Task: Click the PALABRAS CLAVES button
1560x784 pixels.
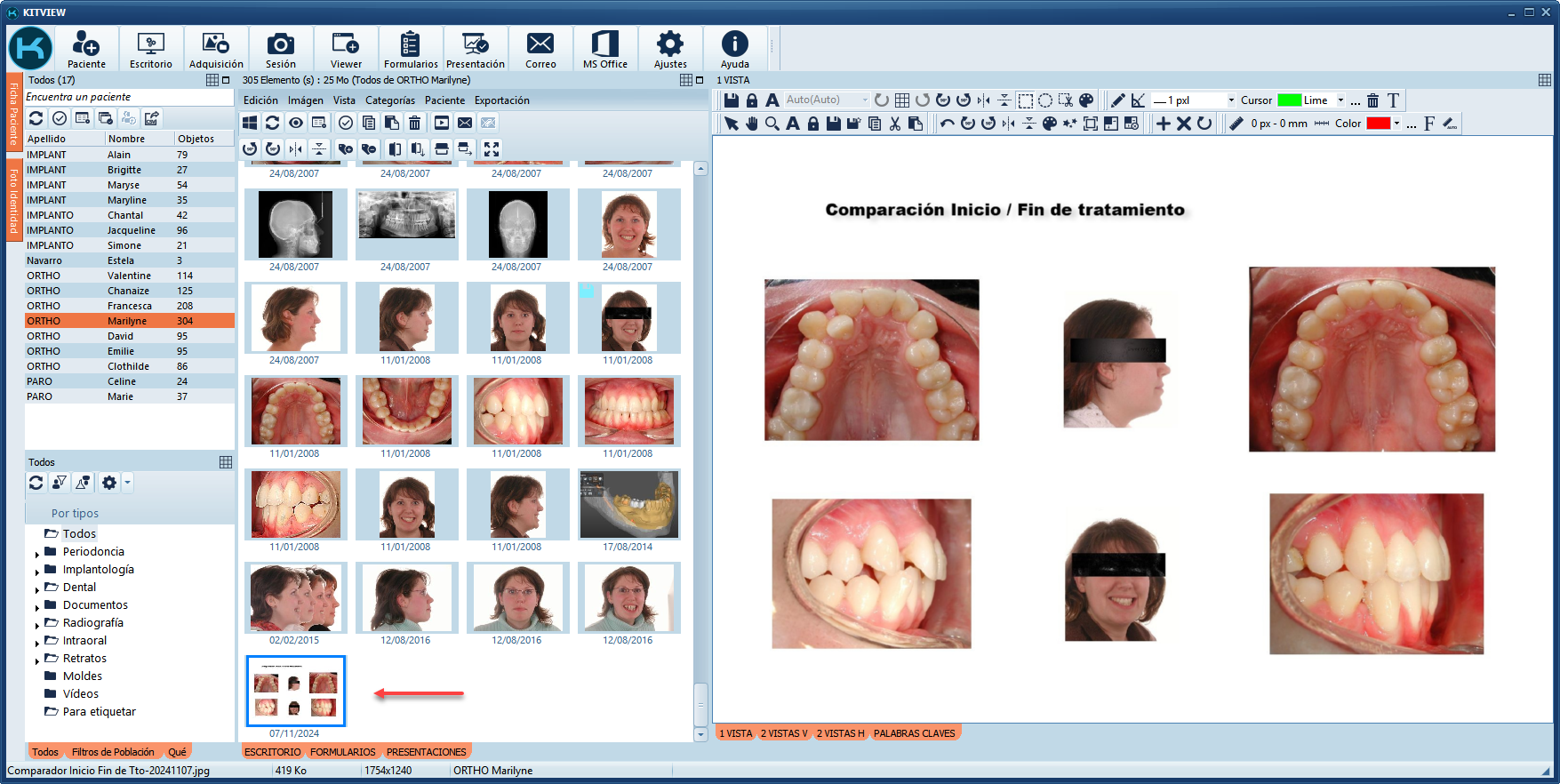Action: pyautogui.click(x=914, y=733)
